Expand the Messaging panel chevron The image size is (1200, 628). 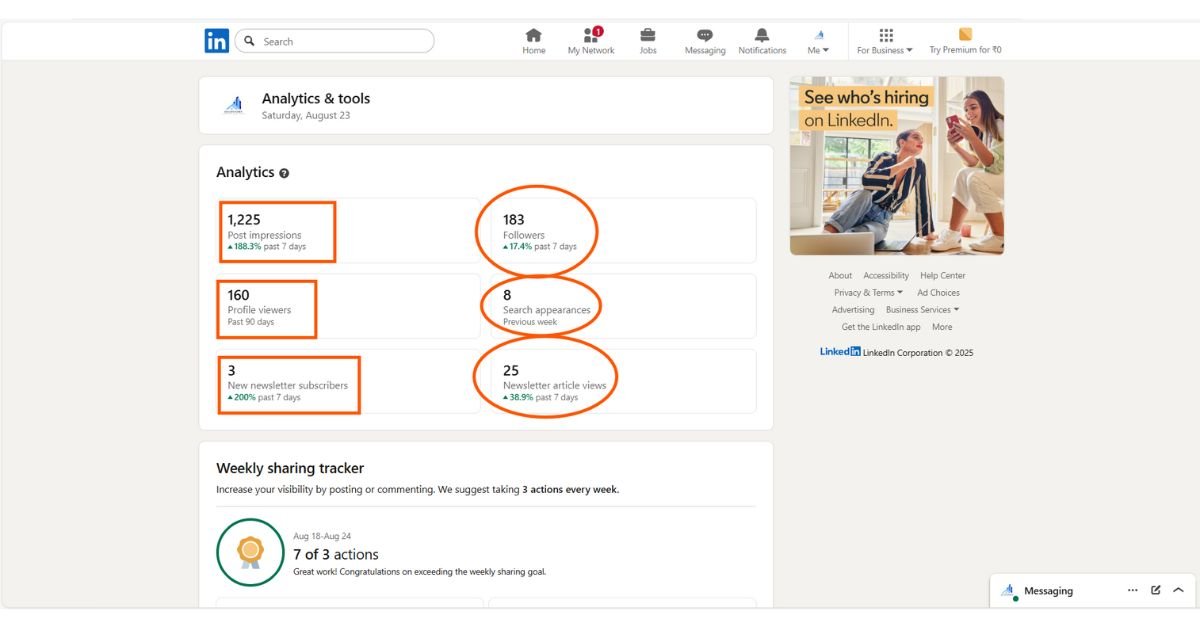click(1178, 590)
